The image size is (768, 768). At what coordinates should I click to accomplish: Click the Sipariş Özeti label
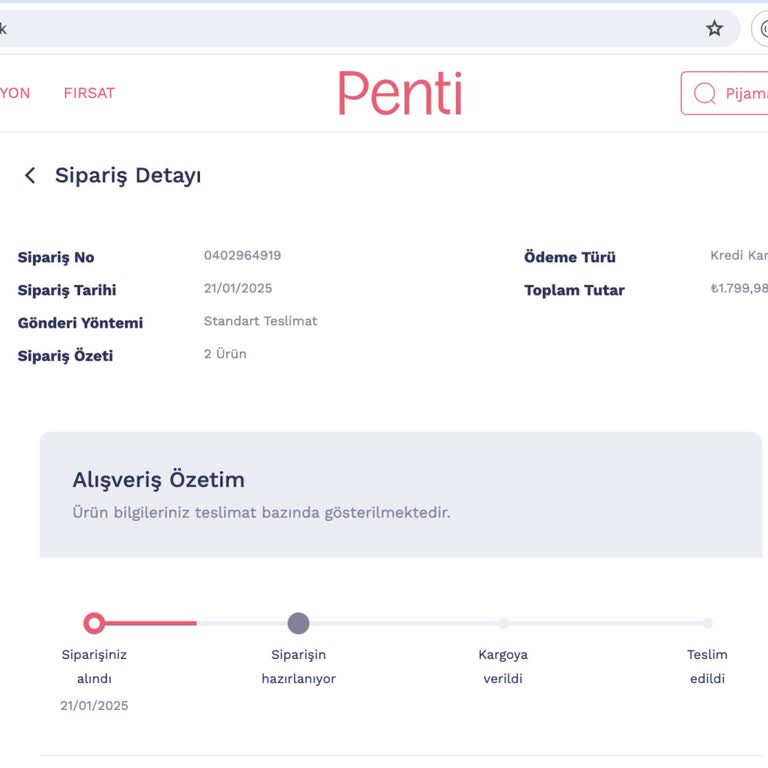[x=65, y=356]
